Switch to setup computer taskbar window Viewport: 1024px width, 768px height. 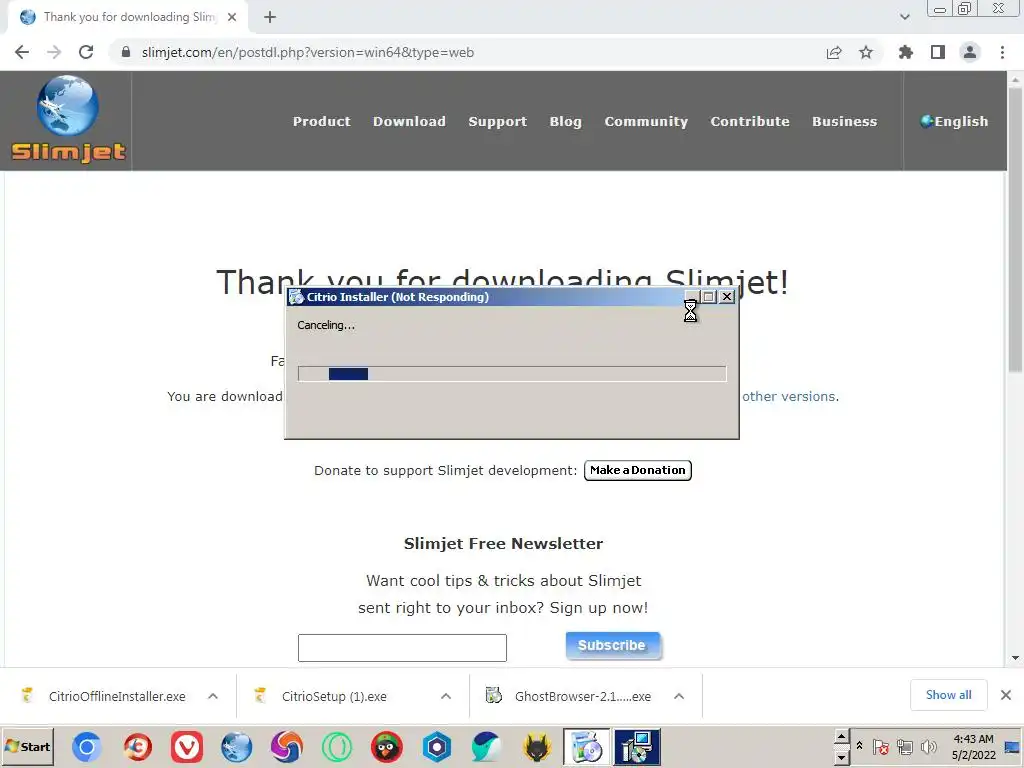[637, 747]
